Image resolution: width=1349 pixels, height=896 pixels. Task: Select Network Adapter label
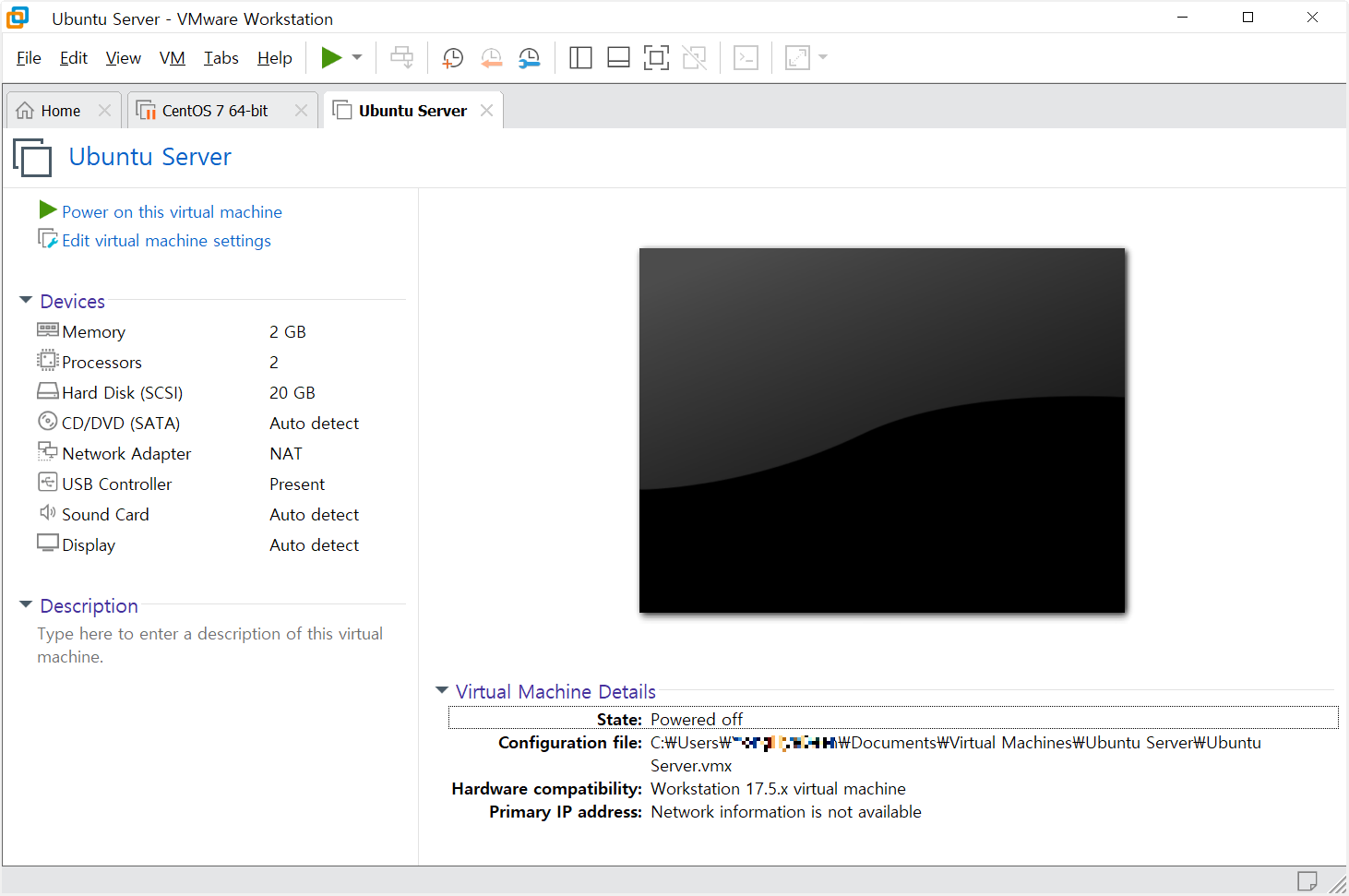tap(126, 454)
